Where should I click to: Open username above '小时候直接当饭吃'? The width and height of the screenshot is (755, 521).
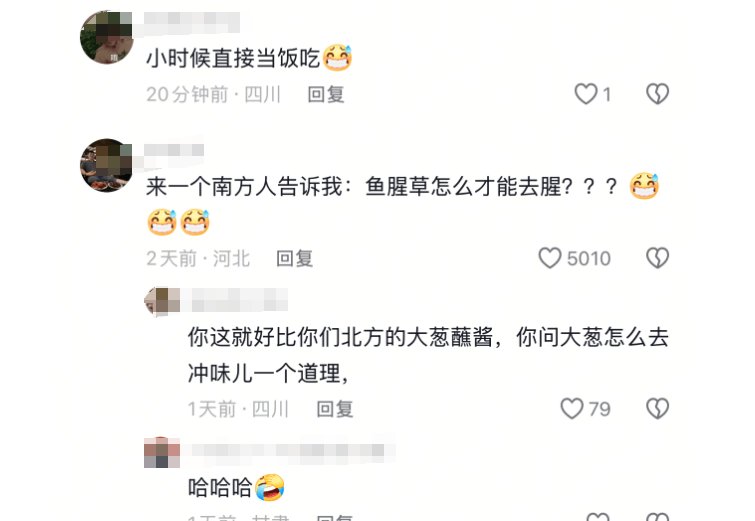tap(192, 23)
